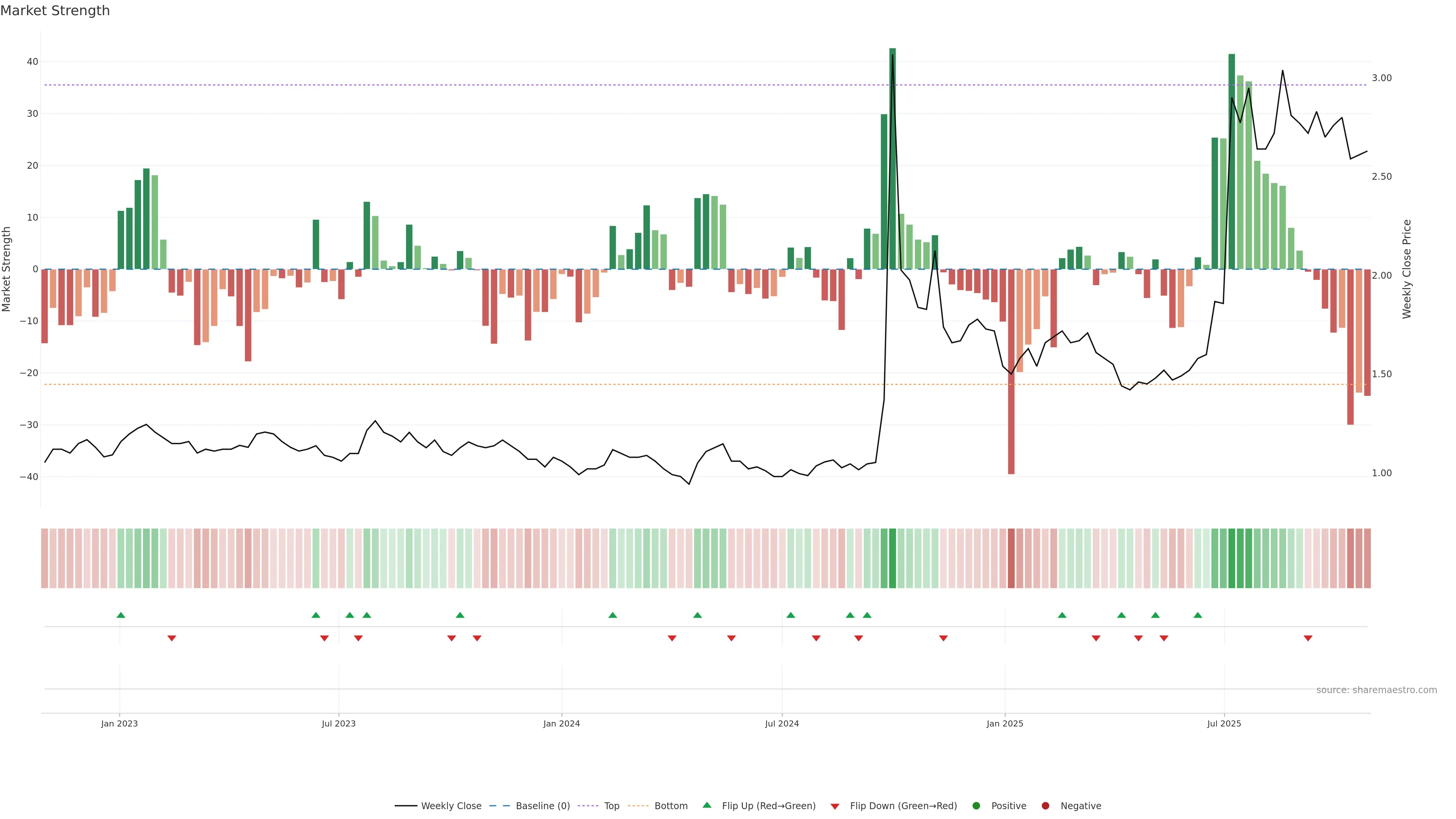Click the Jul 2024 x-axis label
The height and width of the screenshot is (819, 1456).
(x=782, y=723)
